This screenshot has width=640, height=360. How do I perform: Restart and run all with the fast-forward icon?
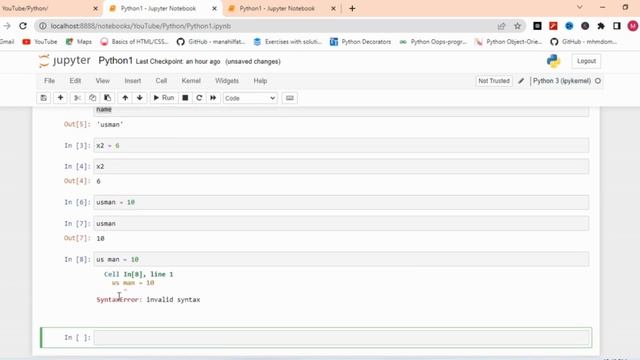[x=213, y=98]
